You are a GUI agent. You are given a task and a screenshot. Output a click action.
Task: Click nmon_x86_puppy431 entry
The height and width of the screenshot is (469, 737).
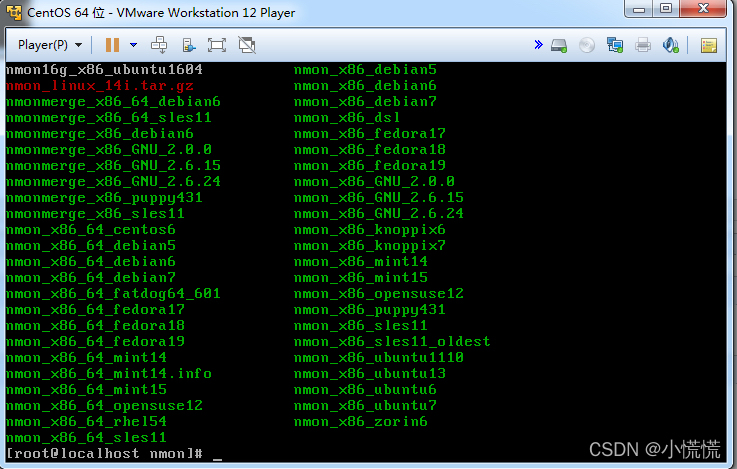[x=369, y=310]
